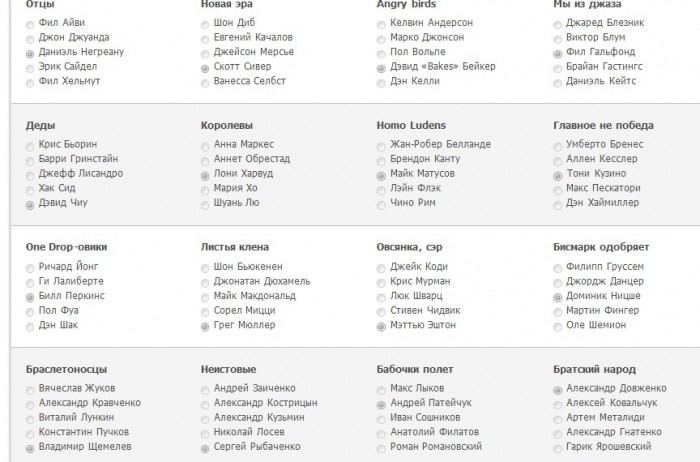Select Ванесса Селбст radio option

click(x=205, y=82)
